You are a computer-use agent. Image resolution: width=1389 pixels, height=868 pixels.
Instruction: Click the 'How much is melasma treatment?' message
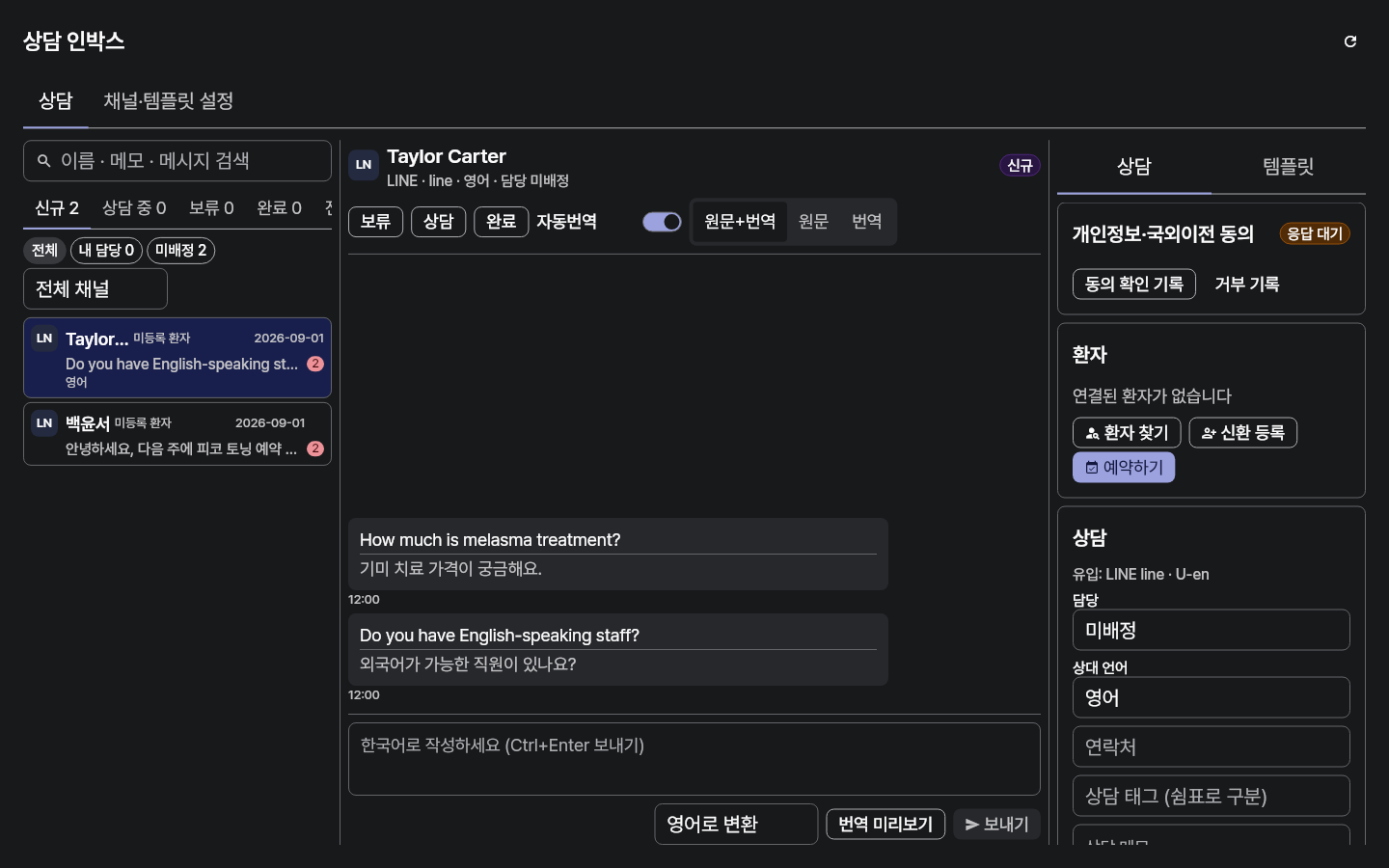pyautogui.click(x=618, y=555)
